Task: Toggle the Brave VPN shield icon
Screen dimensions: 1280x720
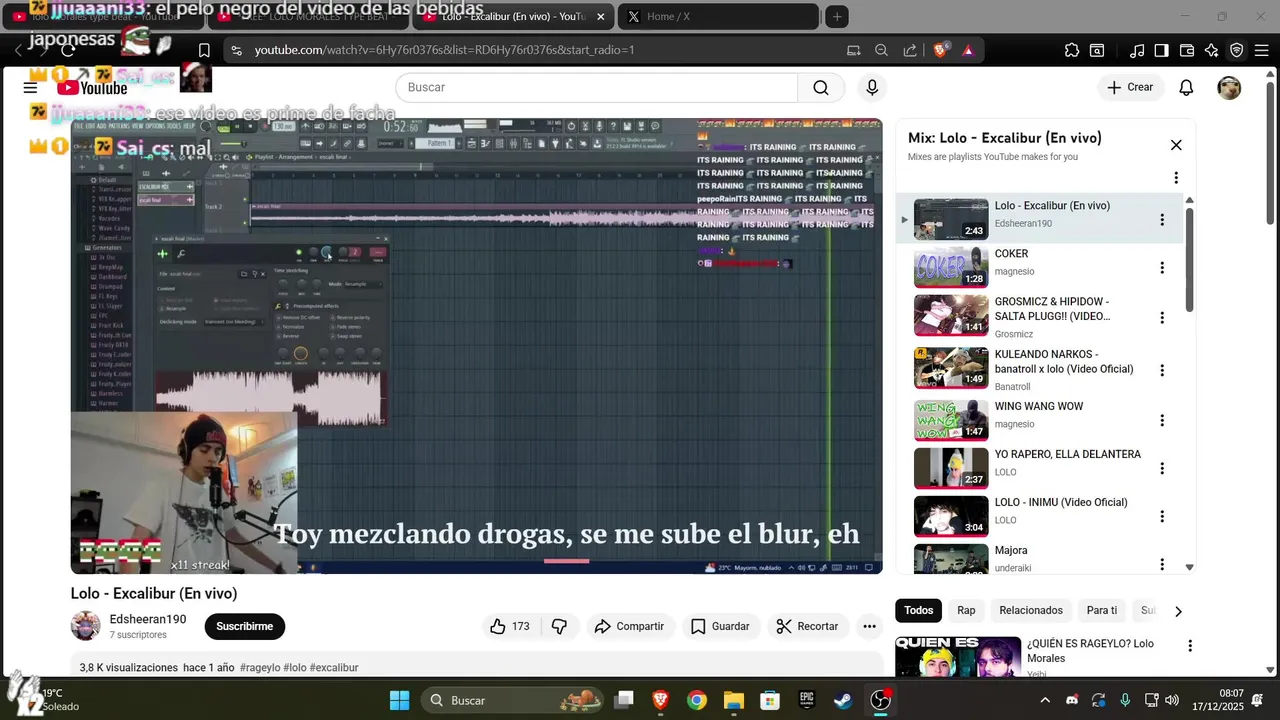Action: pos(1237,50)
